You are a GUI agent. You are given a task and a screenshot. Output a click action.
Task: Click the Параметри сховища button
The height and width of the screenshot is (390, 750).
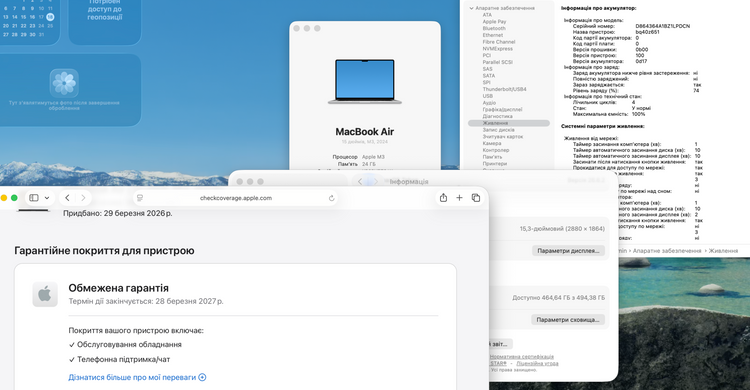pyautogui.click(x=568, y=320)
